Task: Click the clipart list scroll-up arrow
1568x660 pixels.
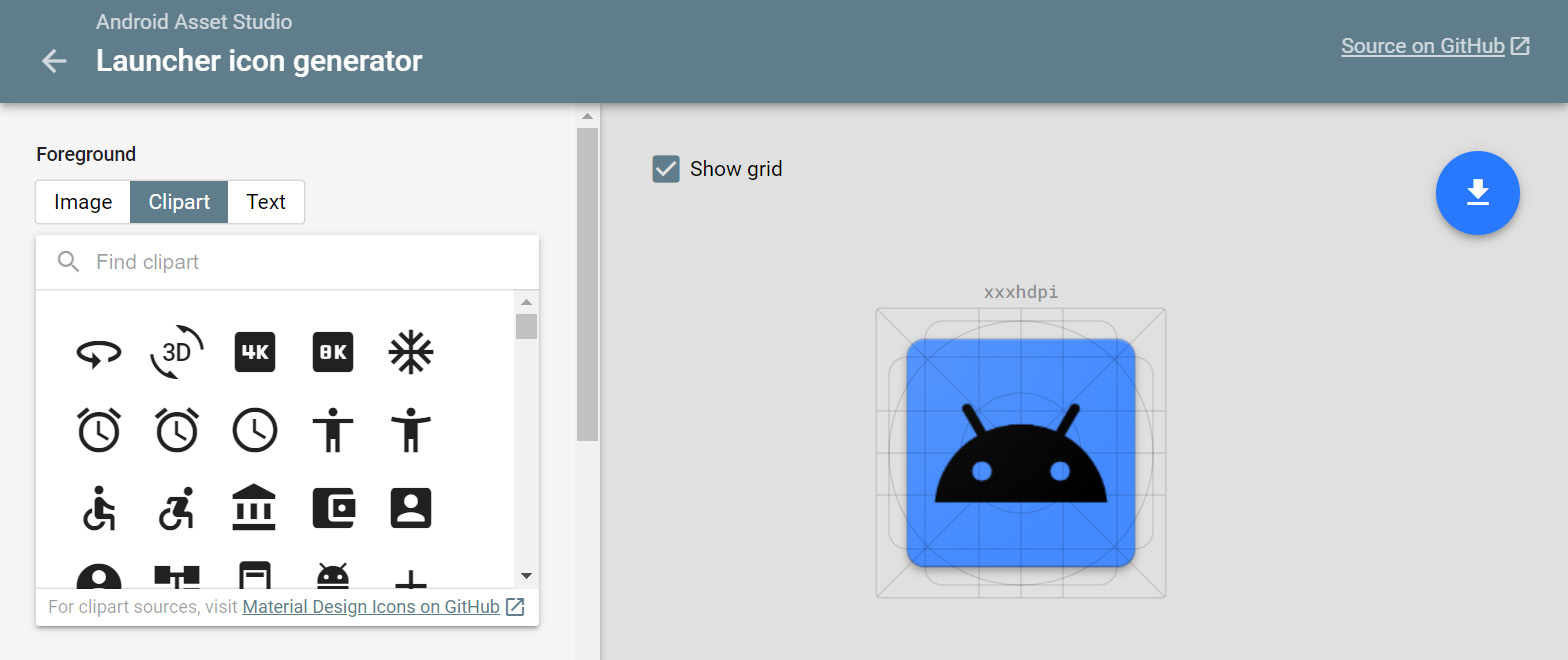Action: click(526, 302)
